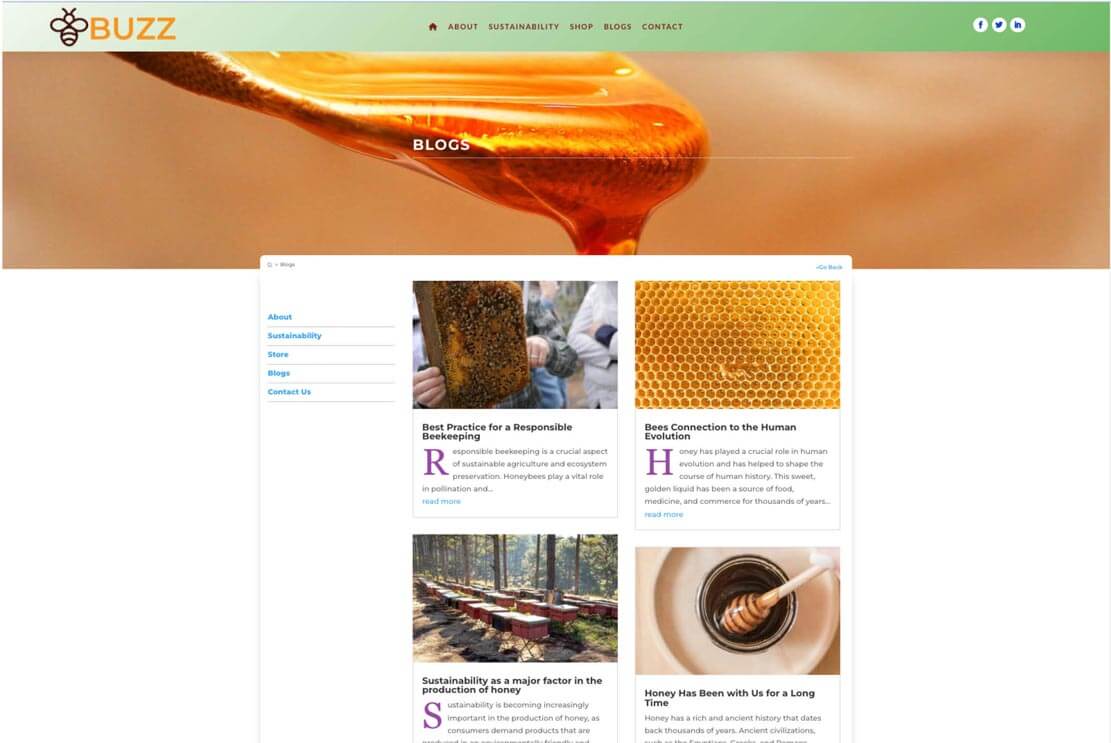The image size is (1111, 743).
Task: Select Store in the sidebar
Action: pyautogui.click(x=278, y=354)
